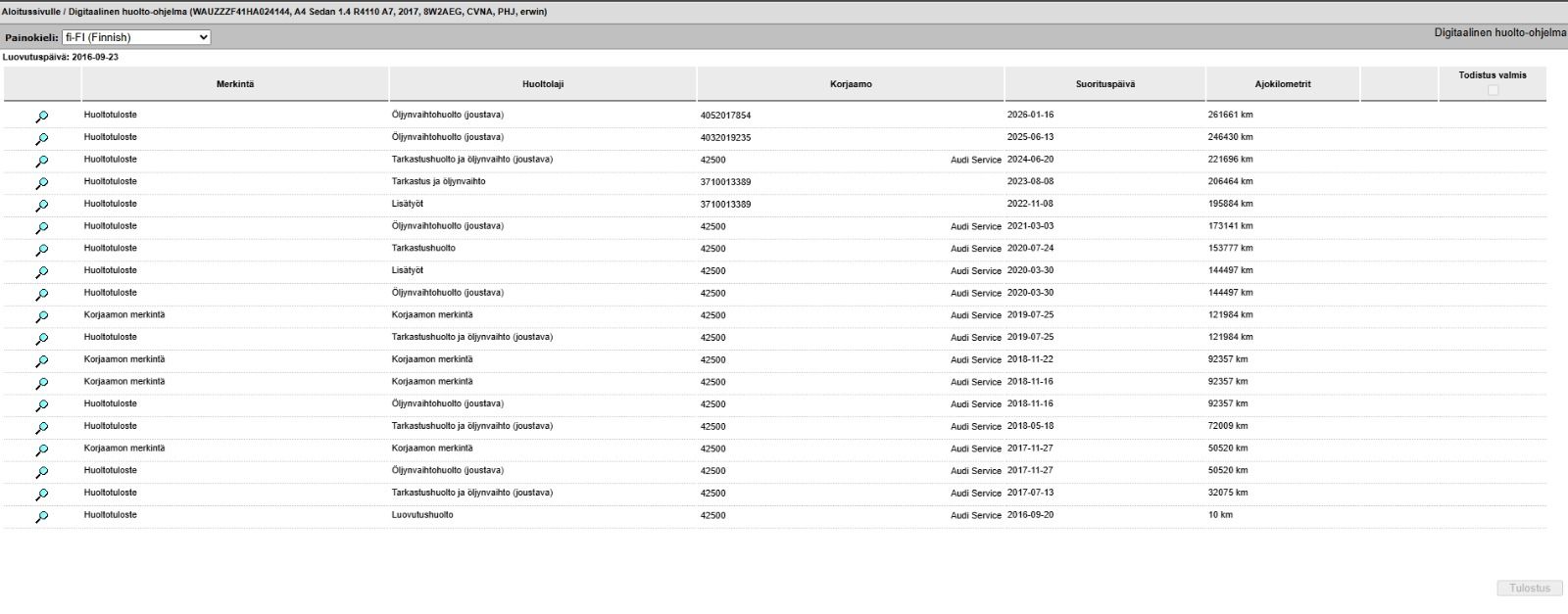Open magnifier for 2018-11-16 Öljynvaihtohuolto row
This screenshot has height=614, width=1568.
click(42, 405)
